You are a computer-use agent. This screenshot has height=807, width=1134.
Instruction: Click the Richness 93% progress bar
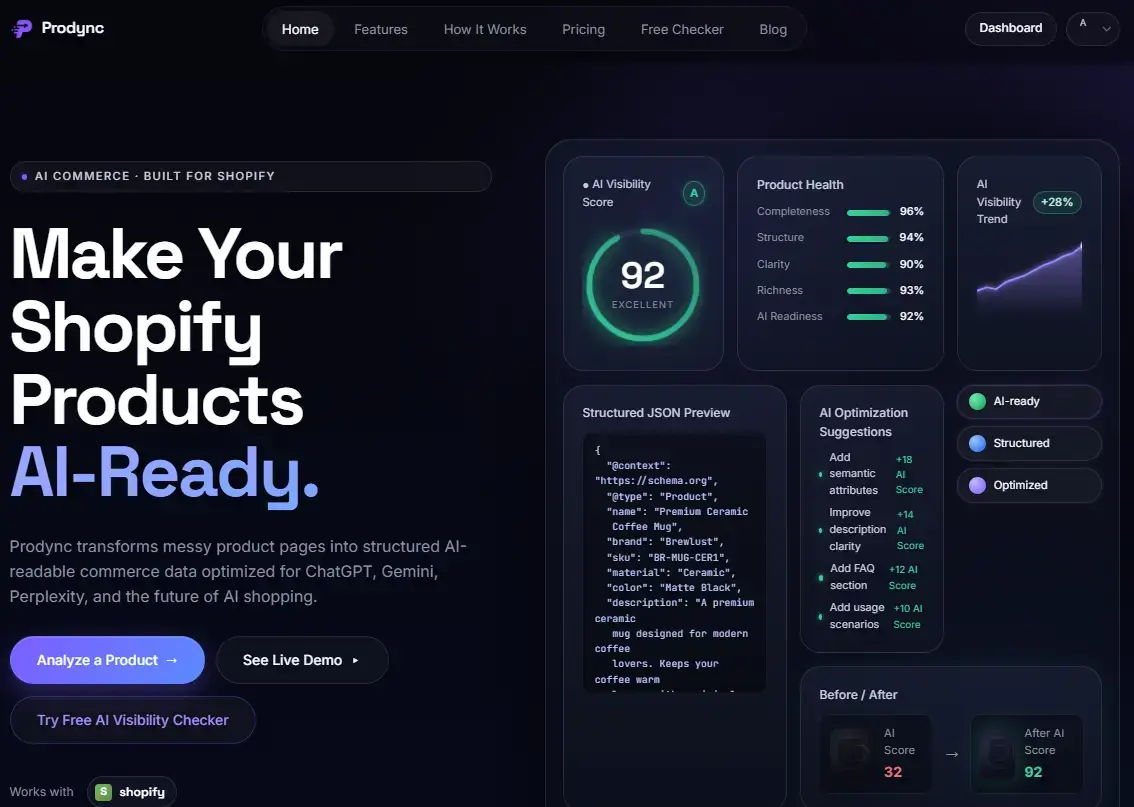tap(868, 291)
